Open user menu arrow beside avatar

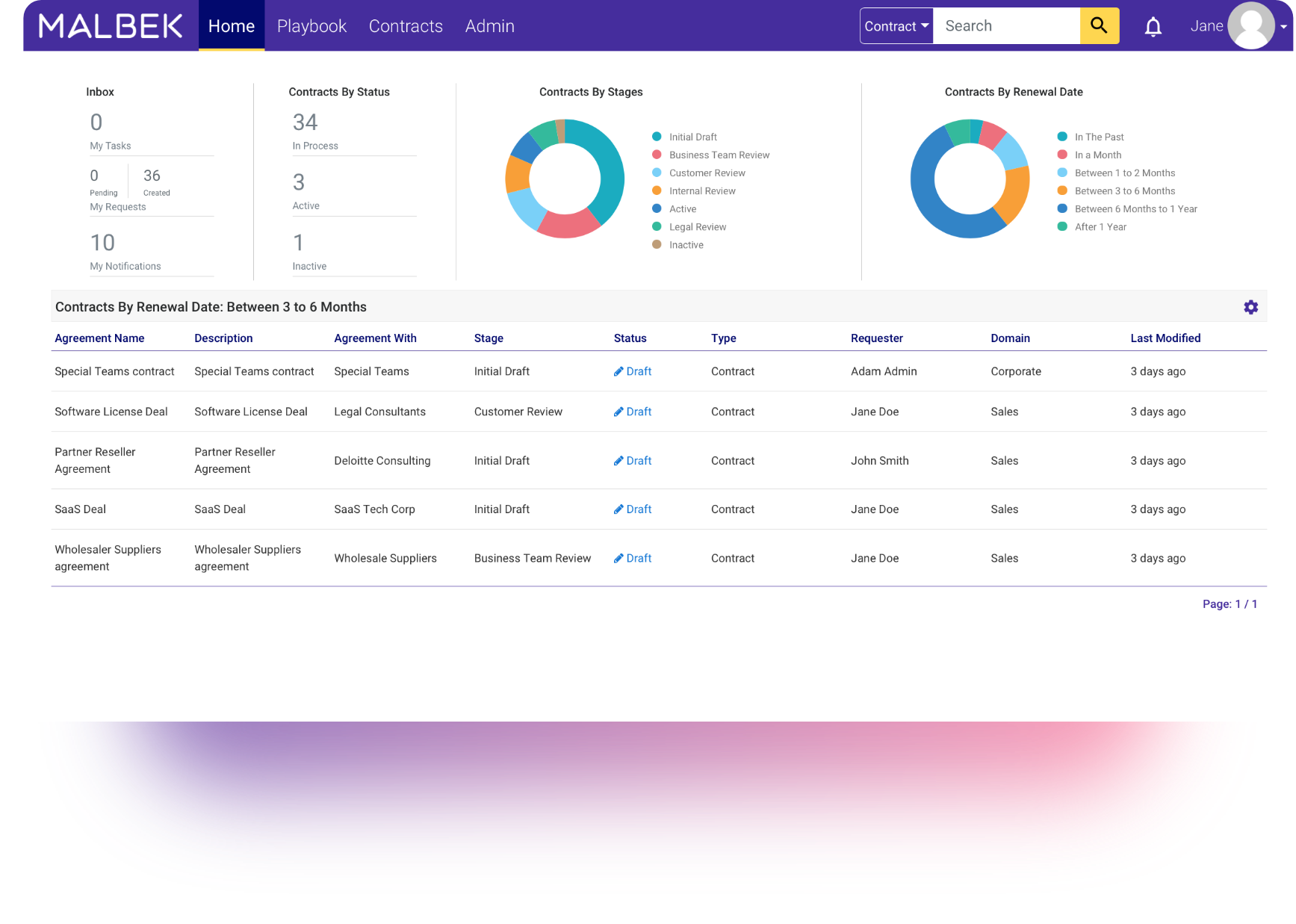(x=1283, y=26)
